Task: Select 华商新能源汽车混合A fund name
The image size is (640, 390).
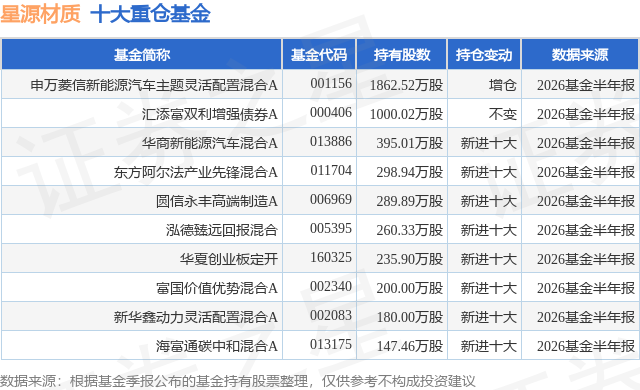Action: tap(210, 143)
